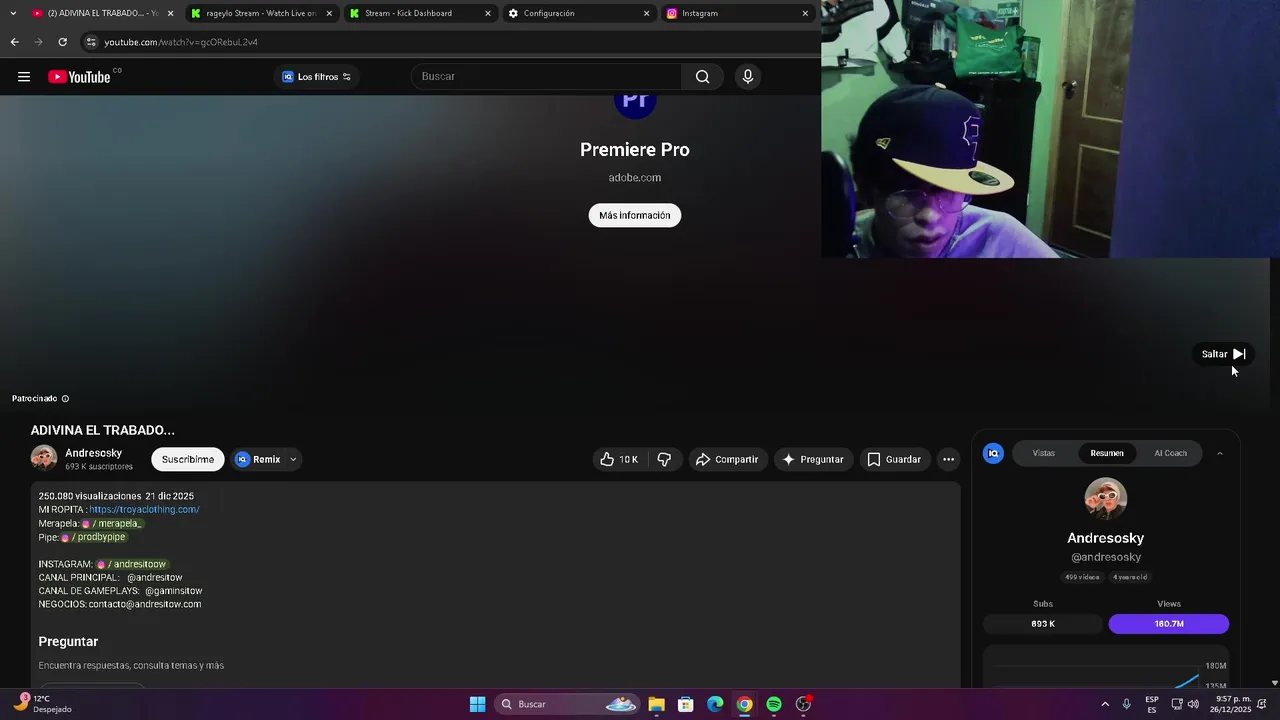Click the Preguntar button

(x=813, y=460)
